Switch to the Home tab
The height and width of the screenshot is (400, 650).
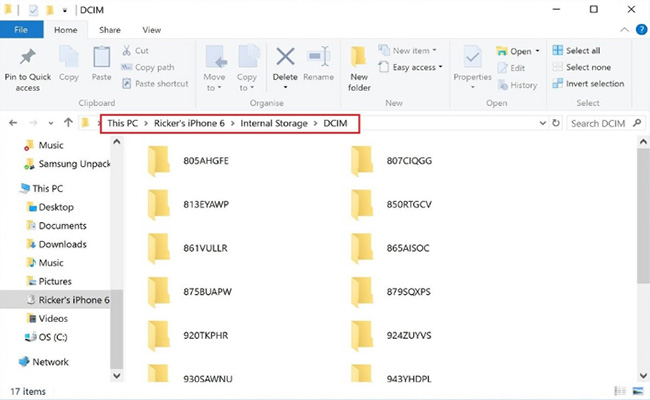point(65,30)
